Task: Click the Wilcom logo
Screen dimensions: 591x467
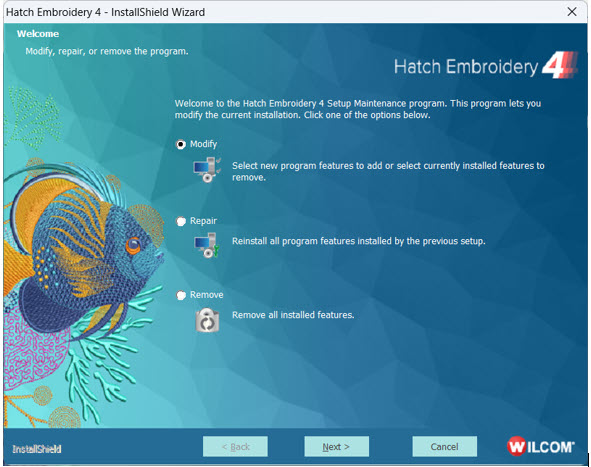Action: pyautogui.click(x=540, y=447)
